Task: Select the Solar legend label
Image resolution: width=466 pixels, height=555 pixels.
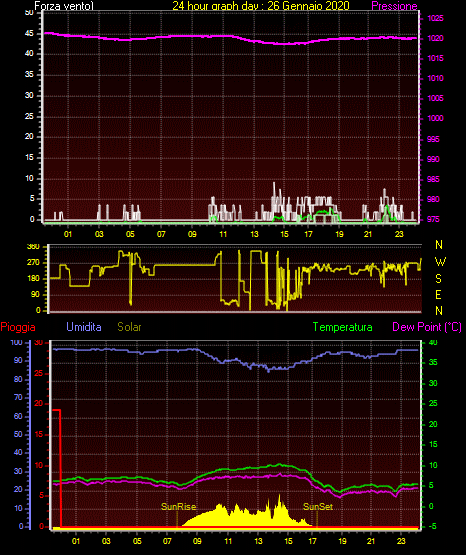Action: (x=130, y=327)
